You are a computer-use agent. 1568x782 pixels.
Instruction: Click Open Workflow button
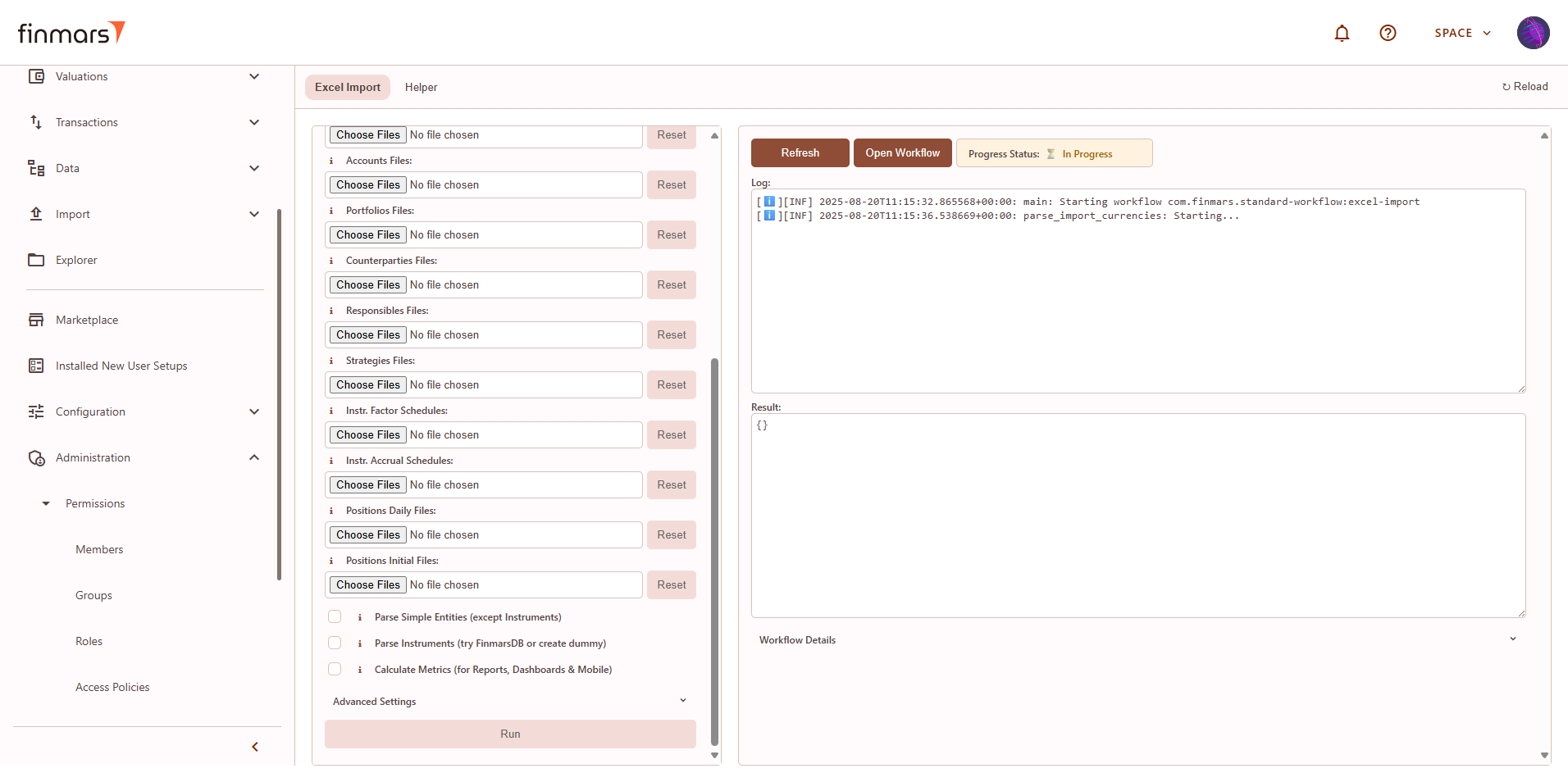pos(903,152)
